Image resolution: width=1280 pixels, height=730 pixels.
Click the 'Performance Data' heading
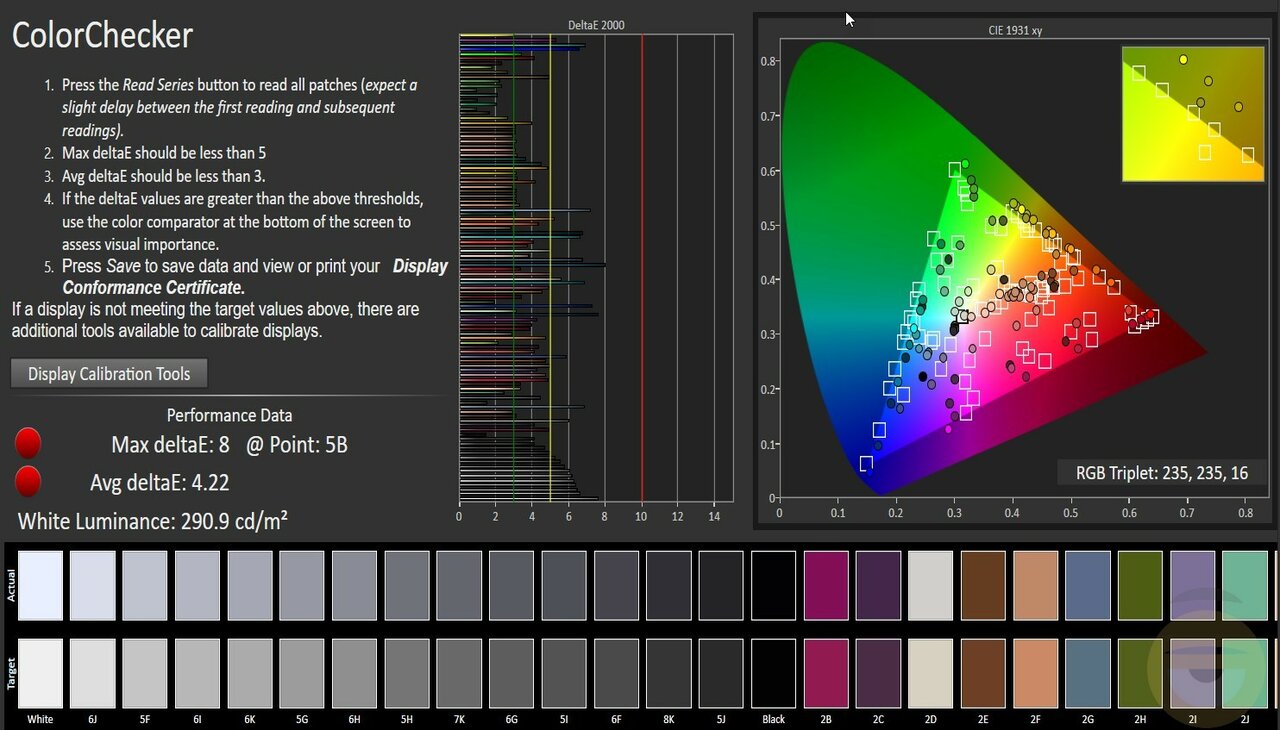[229, 415]
